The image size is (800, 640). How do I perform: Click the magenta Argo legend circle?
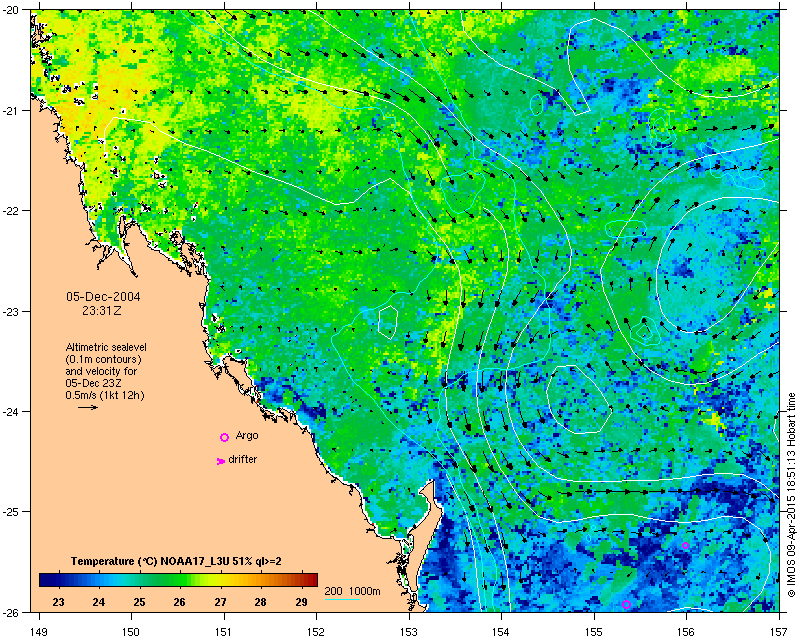(x=224, y=437)
